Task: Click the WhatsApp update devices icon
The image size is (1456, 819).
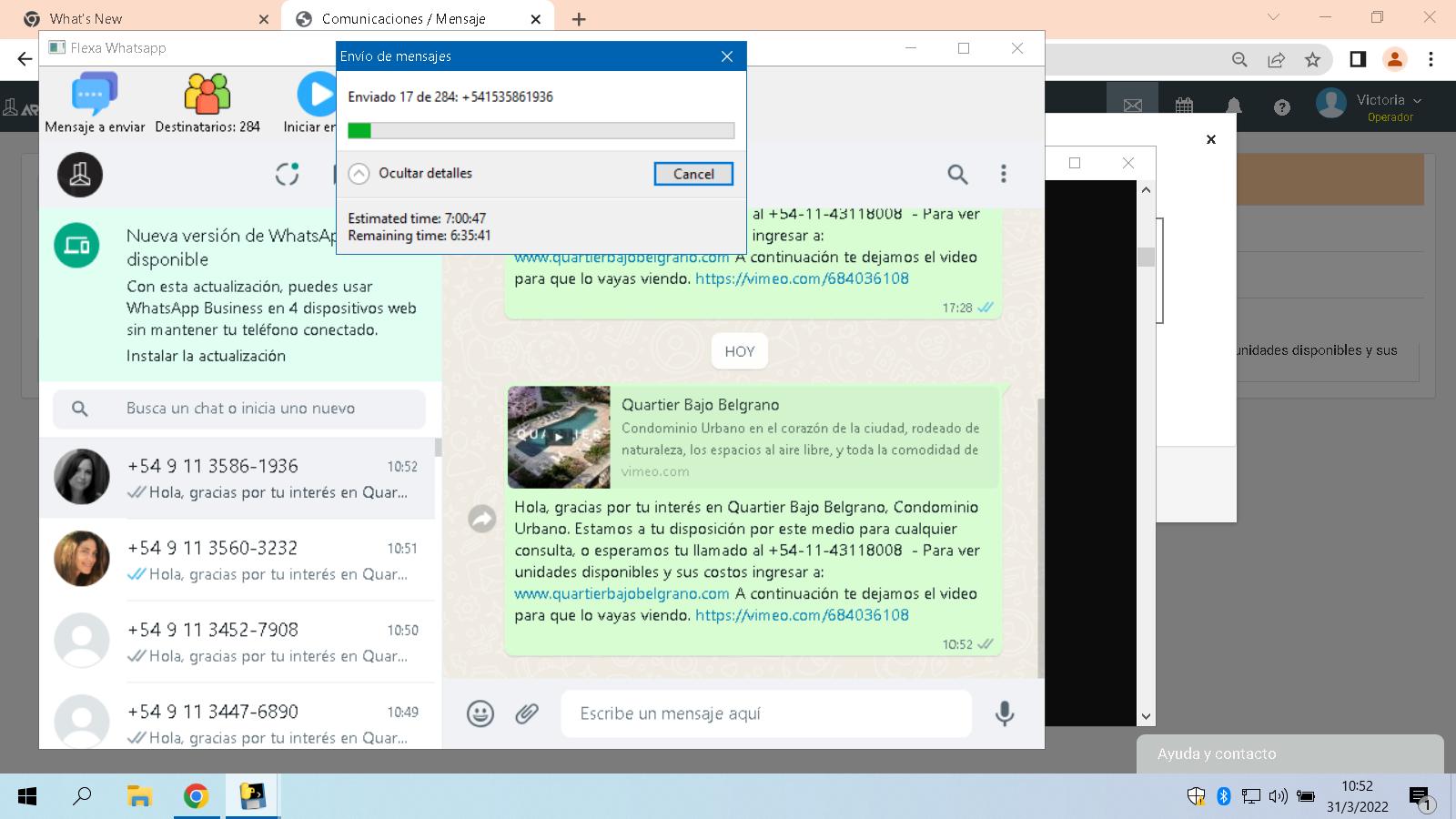Action: tap(77, 246)
